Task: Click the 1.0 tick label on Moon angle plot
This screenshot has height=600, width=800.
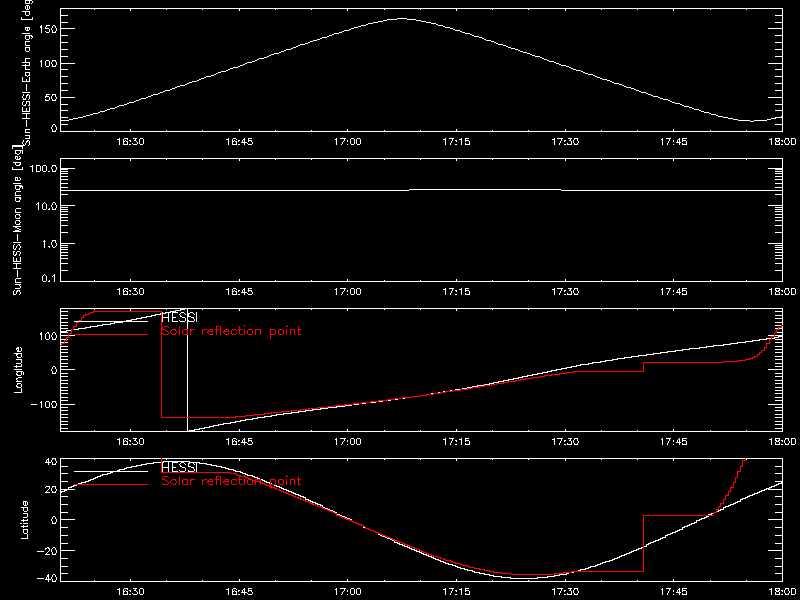Action: (49, 244)
